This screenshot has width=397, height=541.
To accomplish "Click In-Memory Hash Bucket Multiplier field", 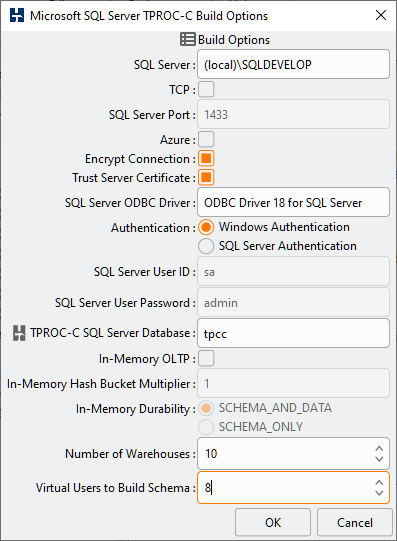I will [x=293, y=383].
